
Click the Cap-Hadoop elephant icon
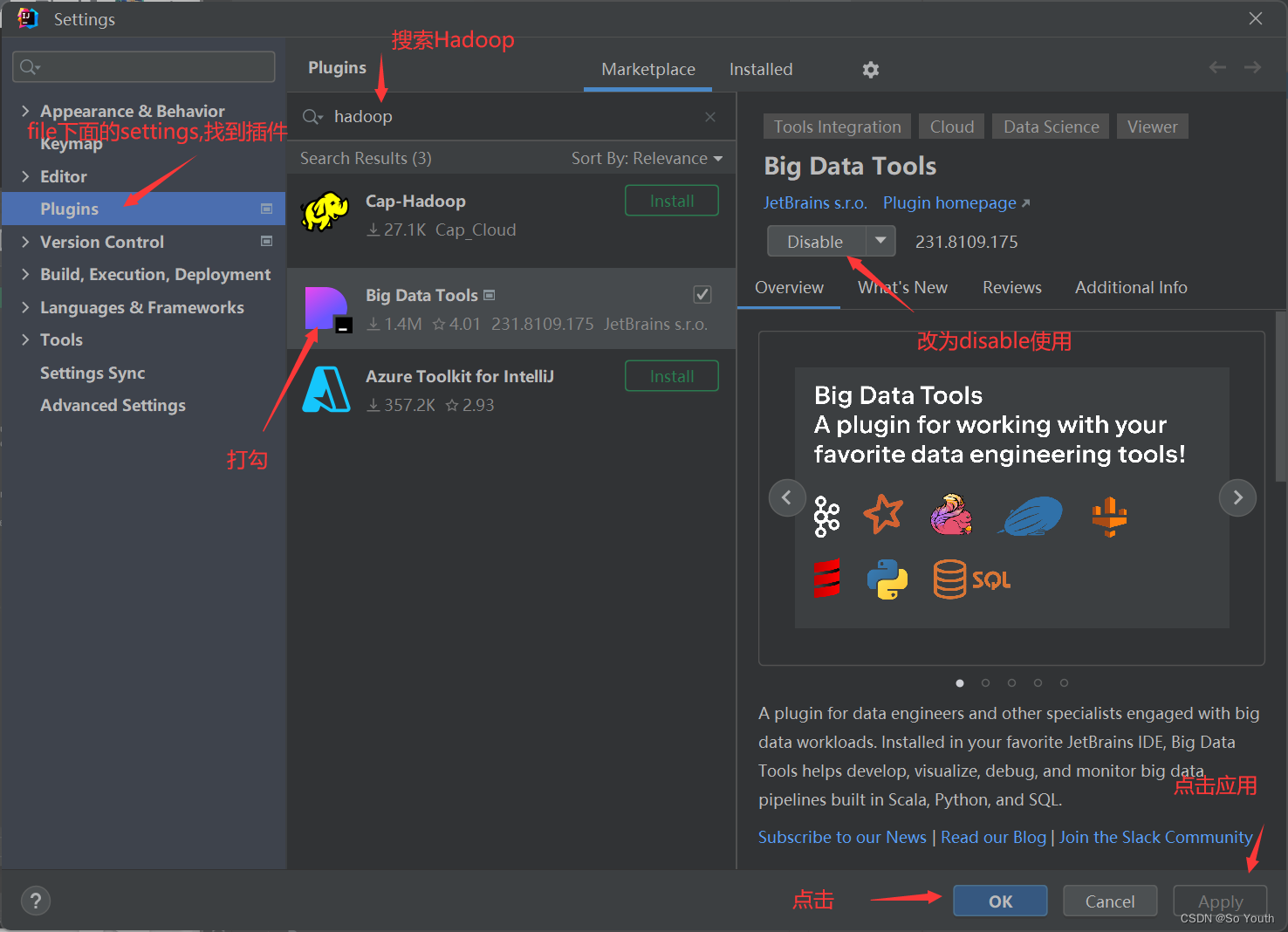click(325, 212)
